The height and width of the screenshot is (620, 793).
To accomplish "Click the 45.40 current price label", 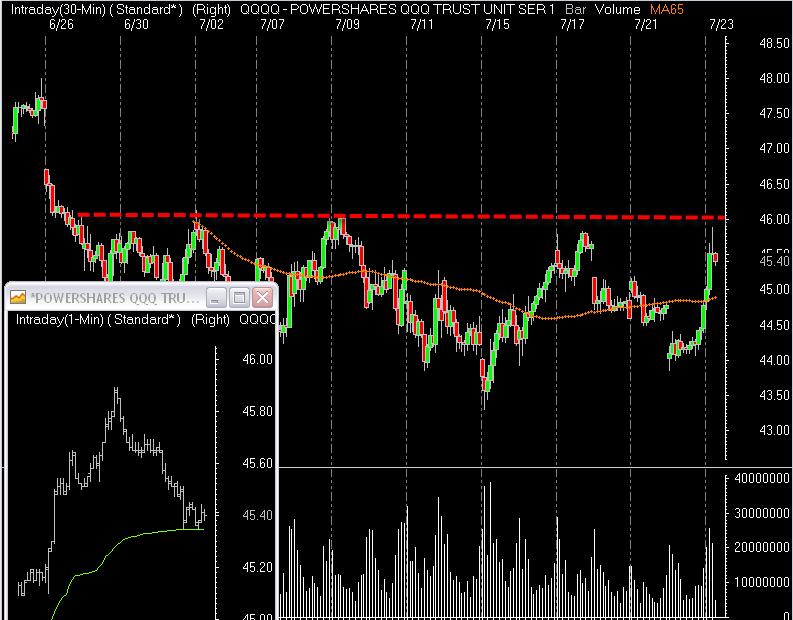I will pos(774,261).
